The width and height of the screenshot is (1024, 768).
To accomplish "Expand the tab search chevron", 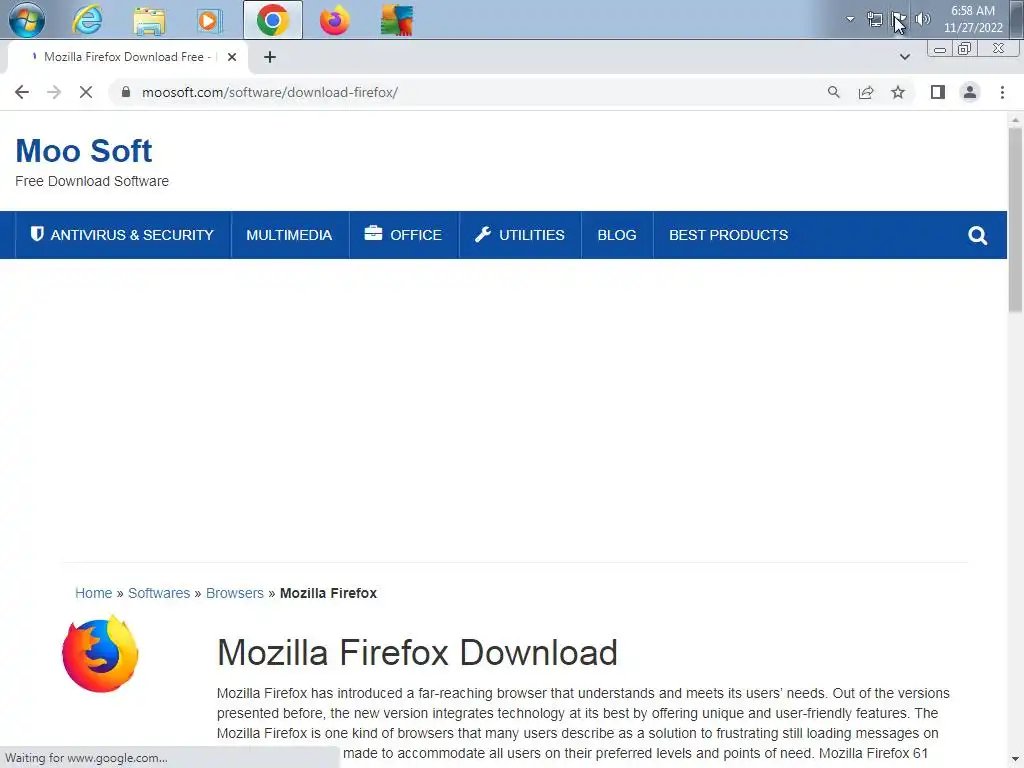I will [904, 57].
